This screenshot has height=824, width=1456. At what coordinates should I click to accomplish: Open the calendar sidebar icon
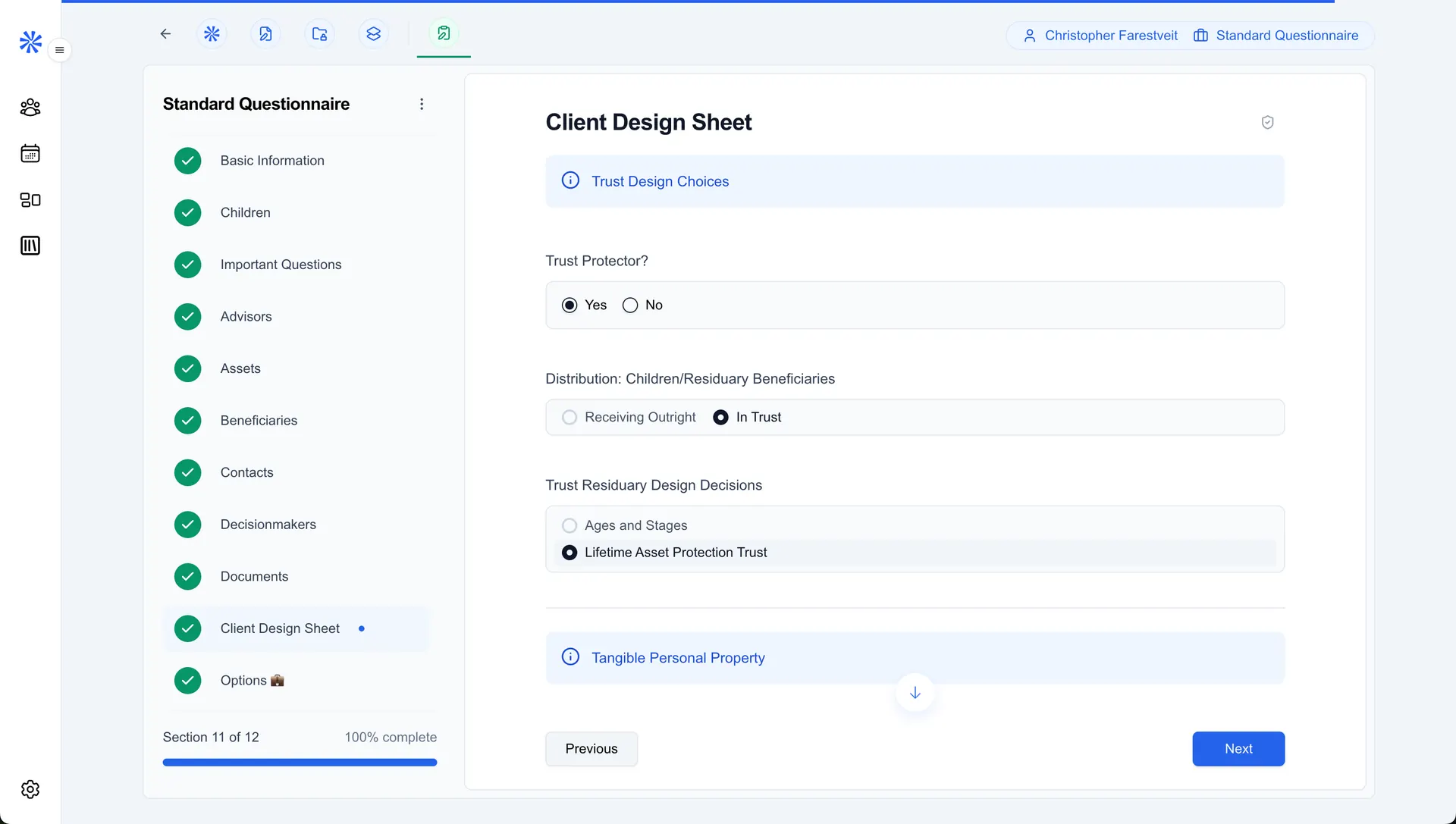[x=30, y=153]
